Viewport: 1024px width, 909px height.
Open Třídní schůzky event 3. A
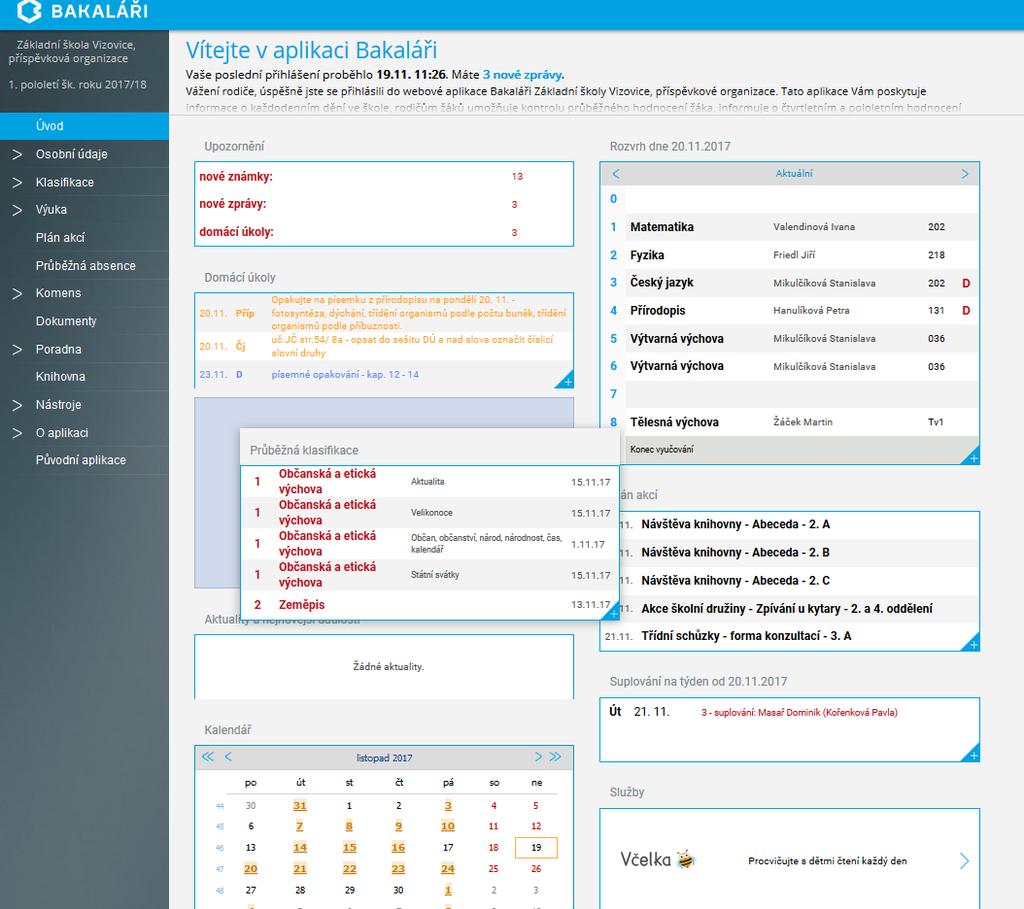tap(746, 636)
